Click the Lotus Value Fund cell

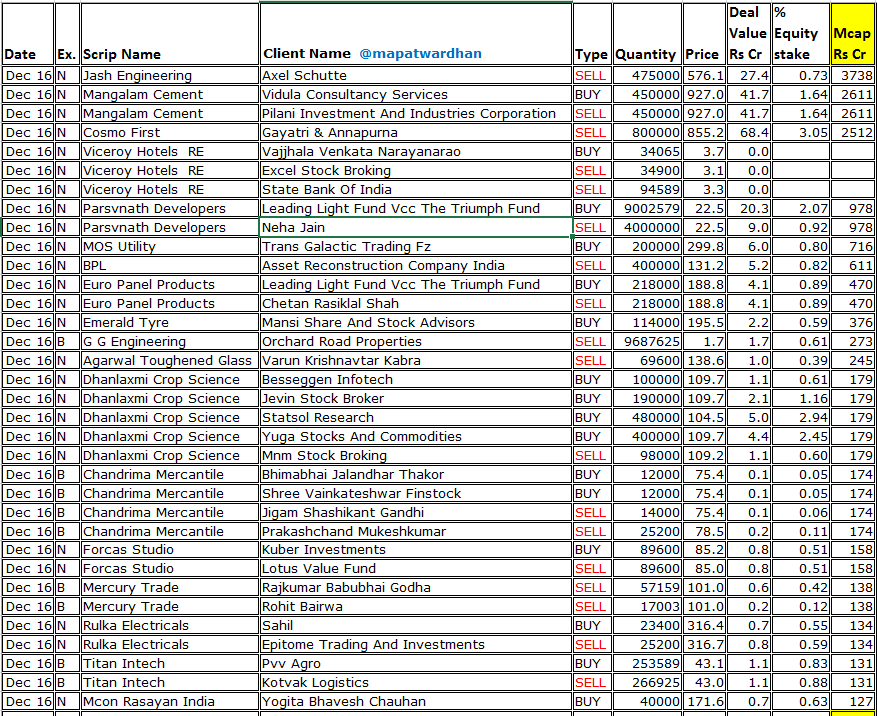click(416, 569)
